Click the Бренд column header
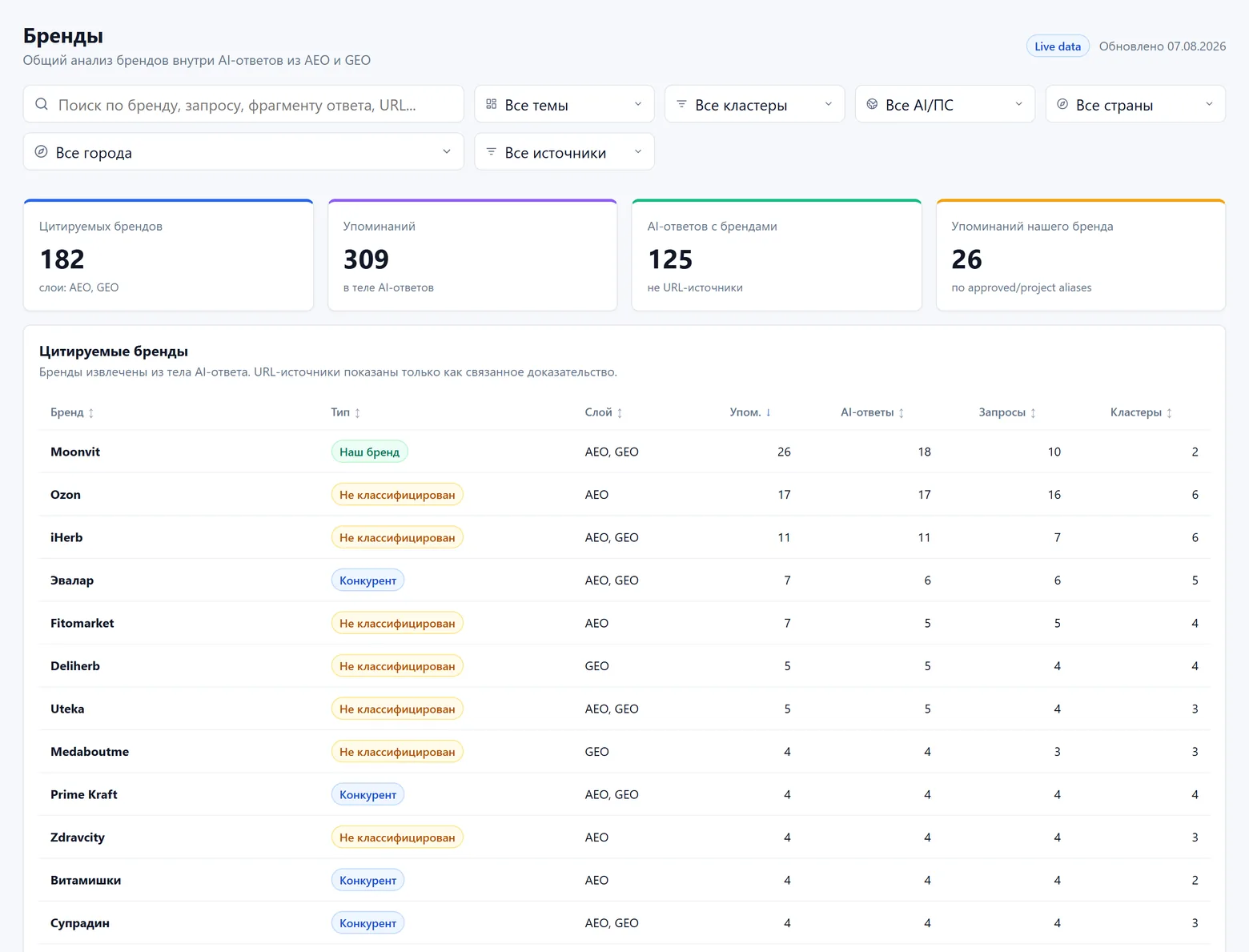Image resolution: width=1249 pixels, height=952 pixels. 72,412
